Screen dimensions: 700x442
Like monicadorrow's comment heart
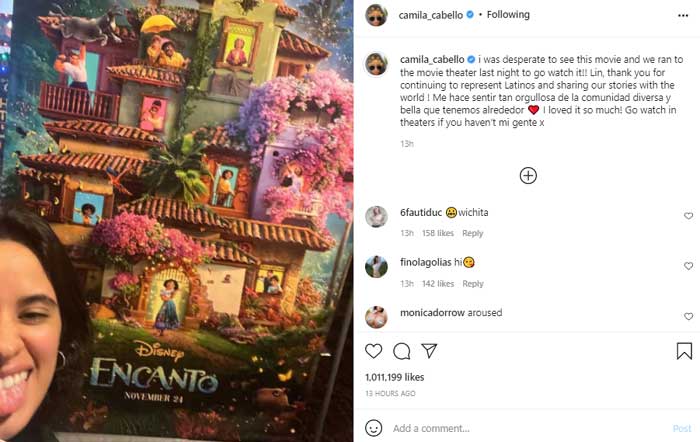688,317
